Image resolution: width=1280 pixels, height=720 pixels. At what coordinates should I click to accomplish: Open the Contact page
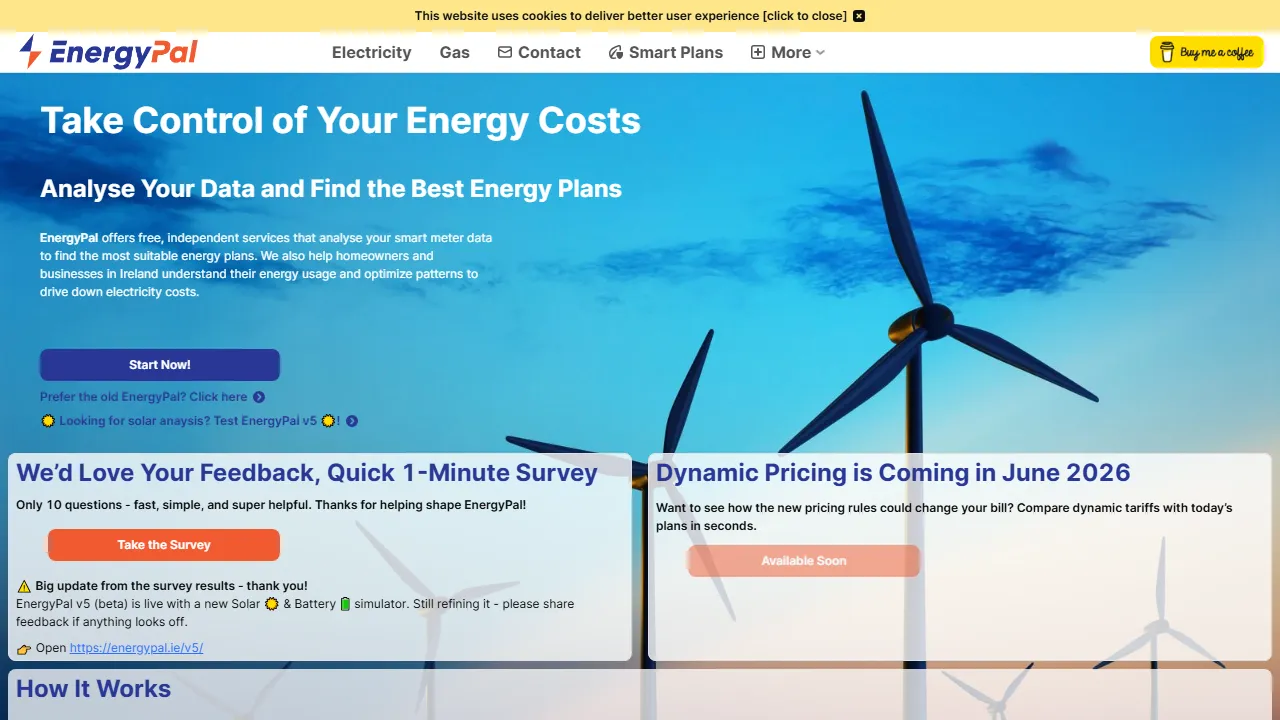549,52
